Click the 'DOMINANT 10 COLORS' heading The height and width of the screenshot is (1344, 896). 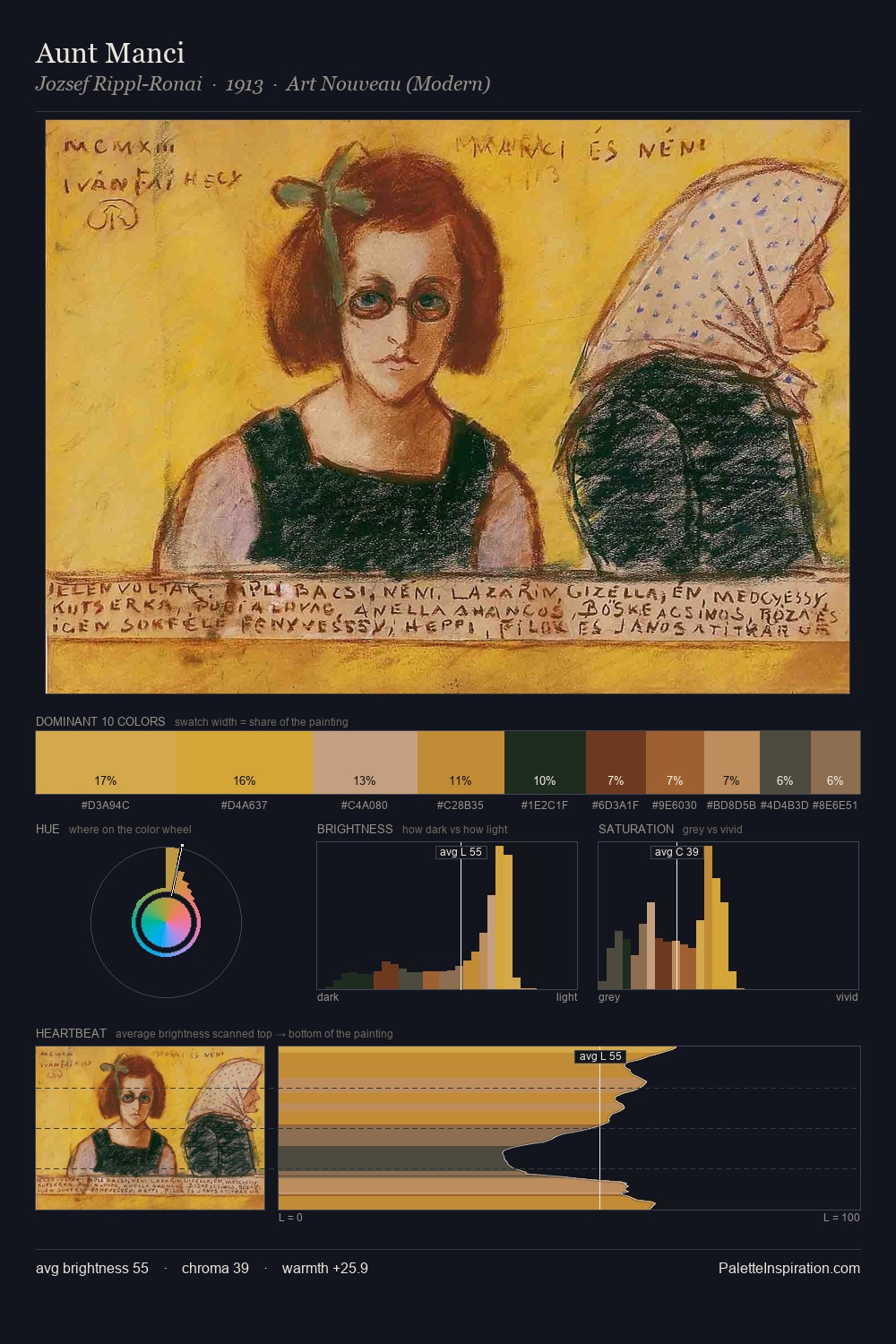(x=100, y=721)
